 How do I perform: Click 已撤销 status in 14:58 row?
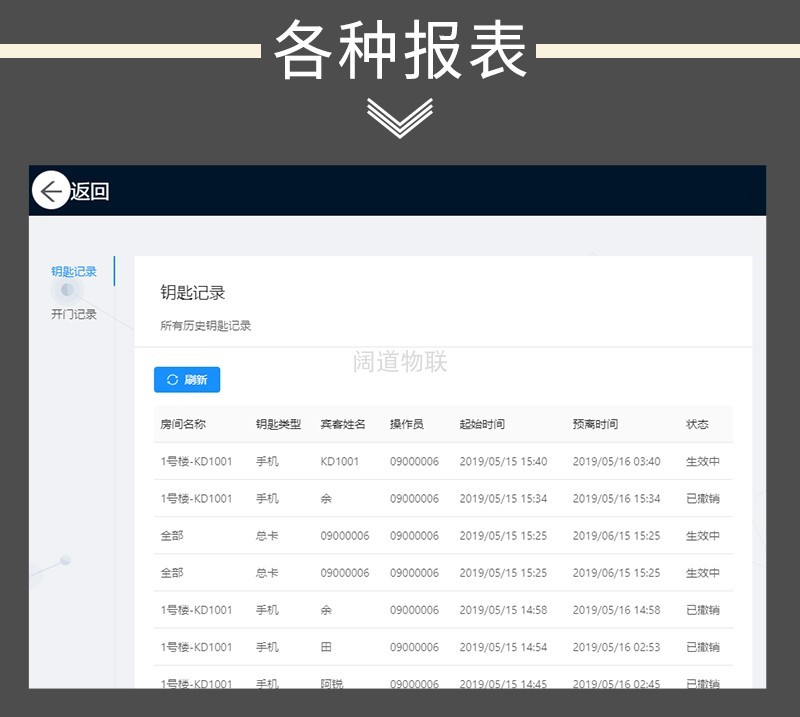(x=703, y=610)
